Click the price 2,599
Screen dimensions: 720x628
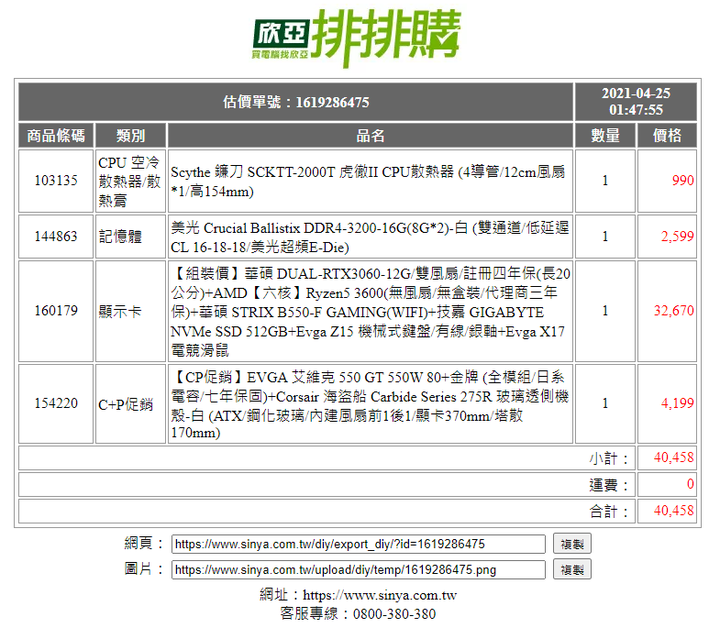[677, 236]
